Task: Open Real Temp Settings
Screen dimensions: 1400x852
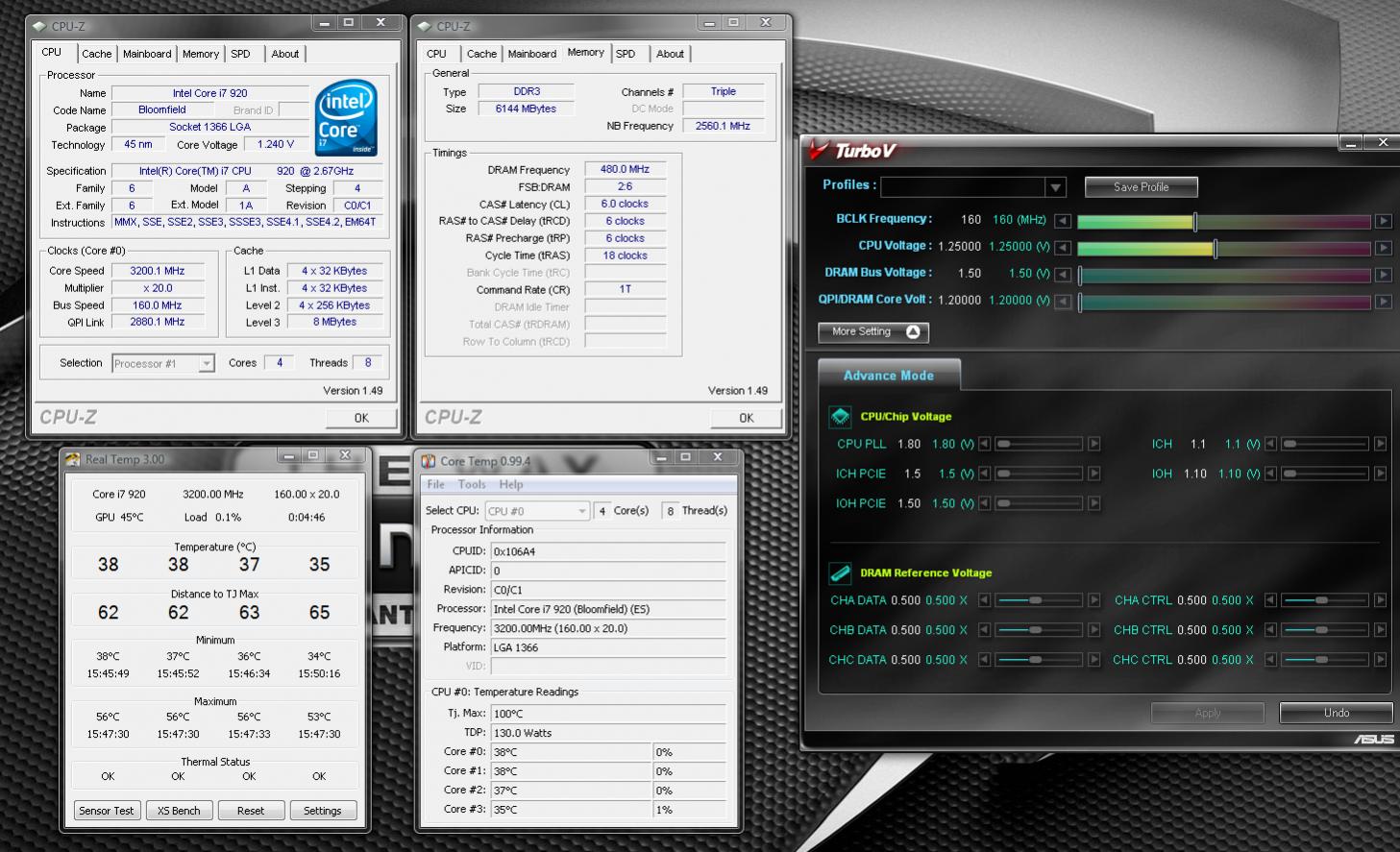Action: point(323,811)
